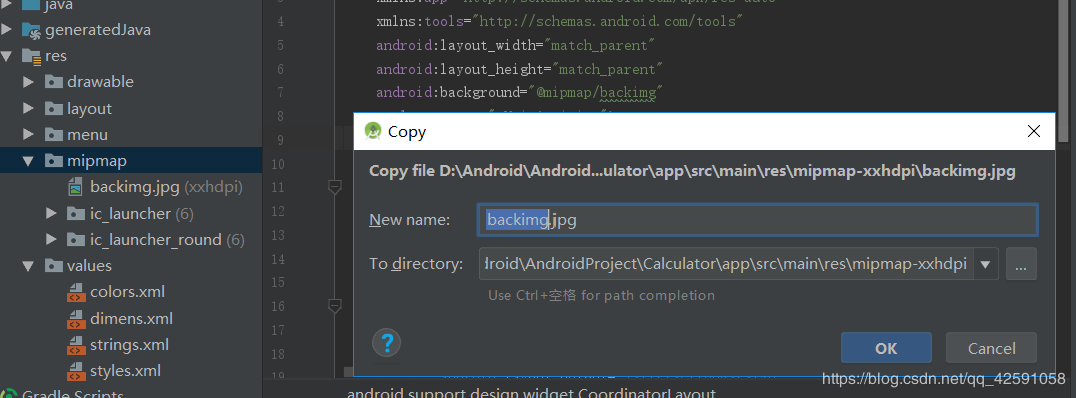
Task: Select dimens.xml file
Action: coord(131,318)
